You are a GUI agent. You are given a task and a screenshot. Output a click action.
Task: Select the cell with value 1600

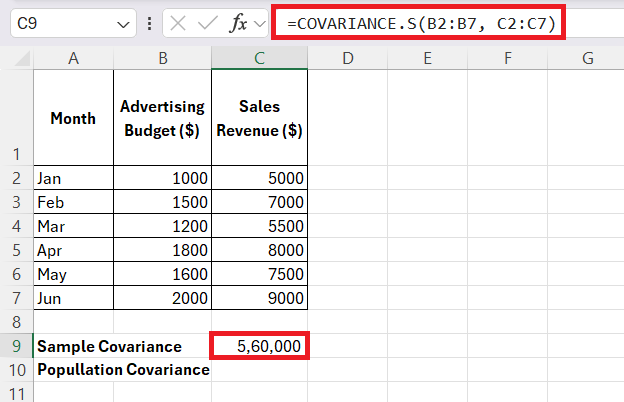[x=162, y=274]
